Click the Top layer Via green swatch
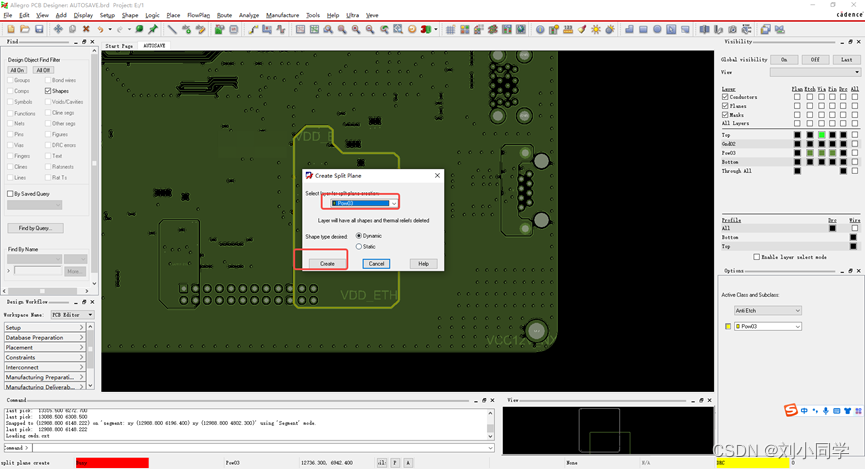 [821, 135]
